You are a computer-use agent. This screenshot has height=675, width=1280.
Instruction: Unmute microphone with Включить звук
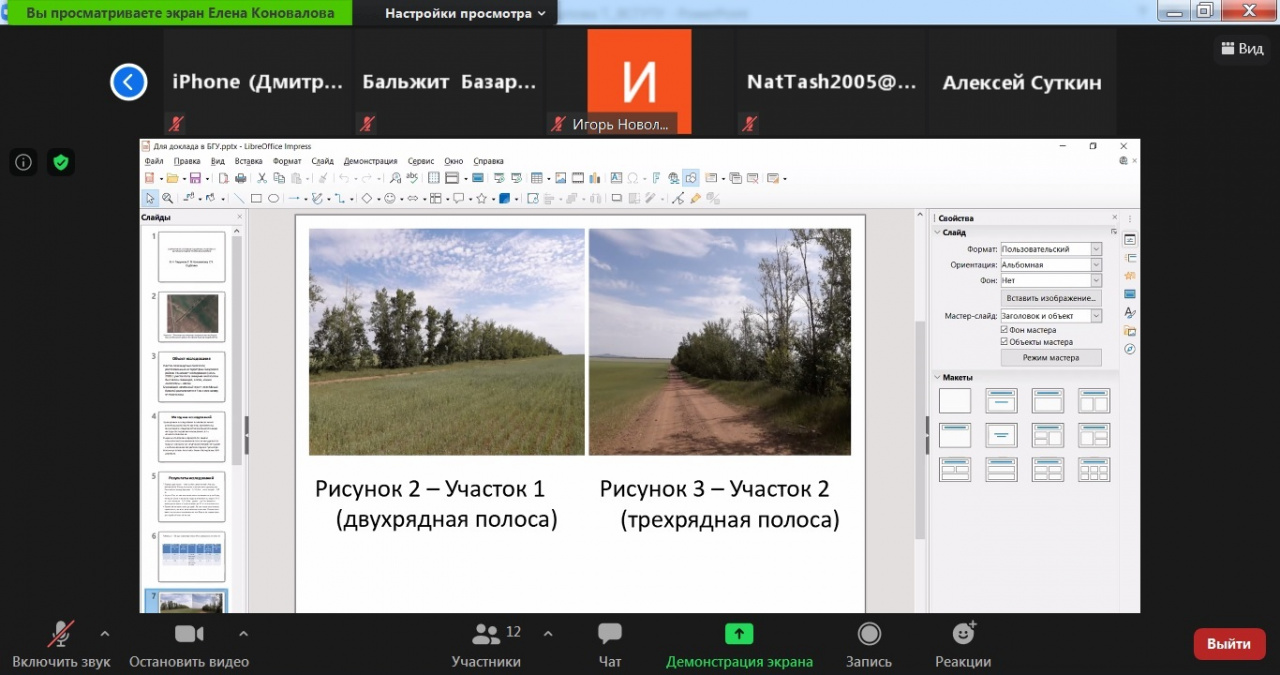(61, 634)
